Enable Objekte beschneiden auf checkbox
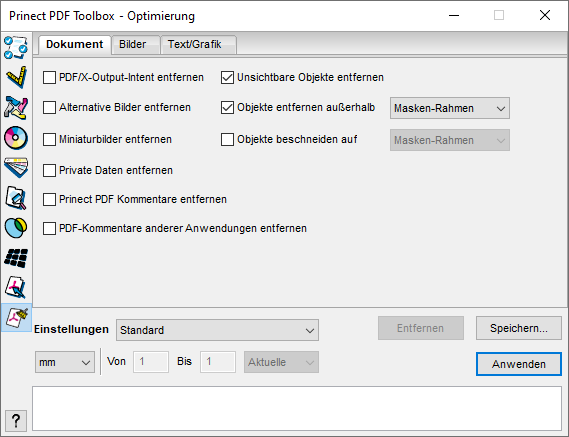The height and width of the screenshot is (437, 569). tap(228, 139)
